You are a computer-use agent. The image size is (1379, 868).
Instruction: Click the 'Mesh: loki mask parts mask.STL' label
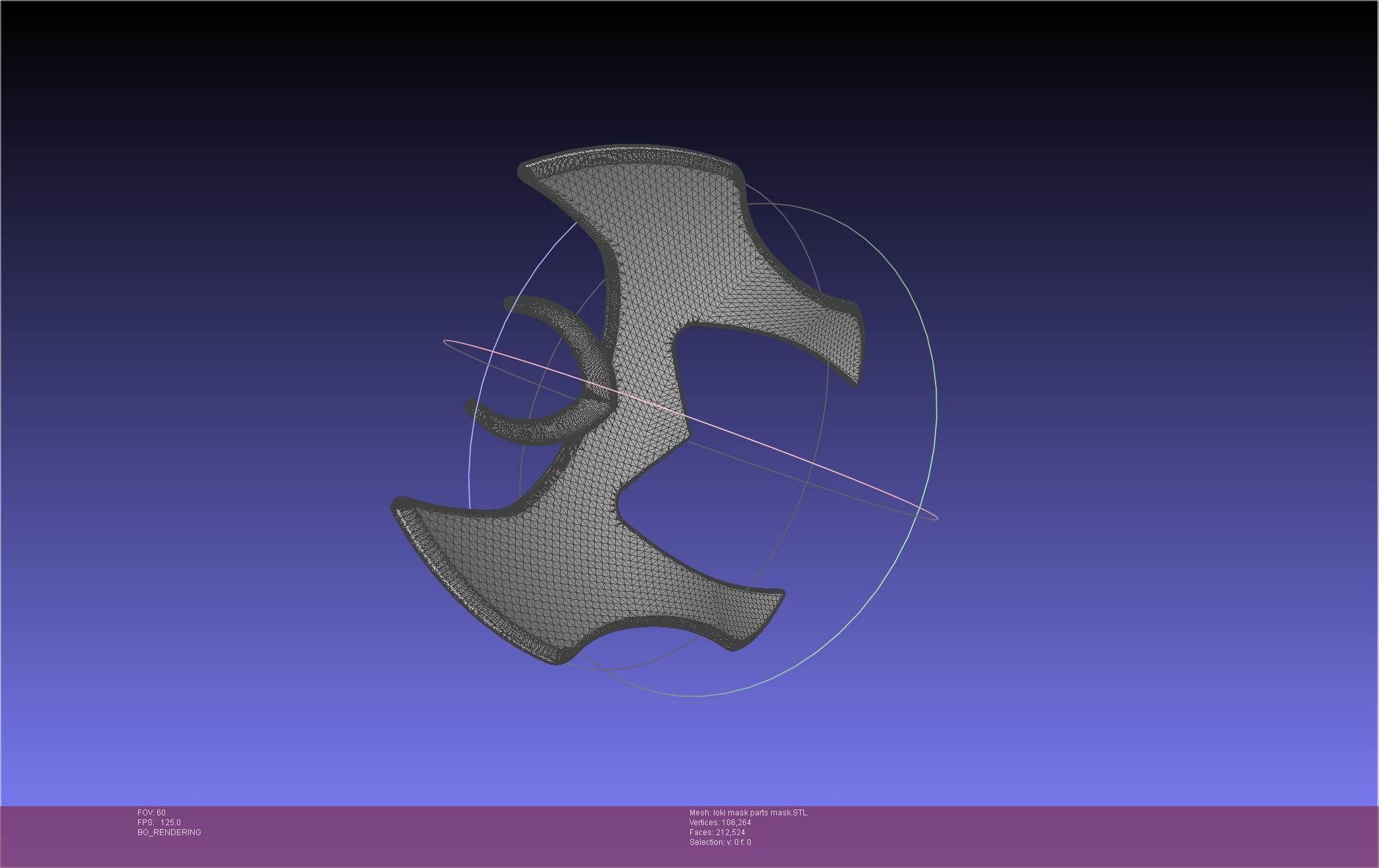748,813
